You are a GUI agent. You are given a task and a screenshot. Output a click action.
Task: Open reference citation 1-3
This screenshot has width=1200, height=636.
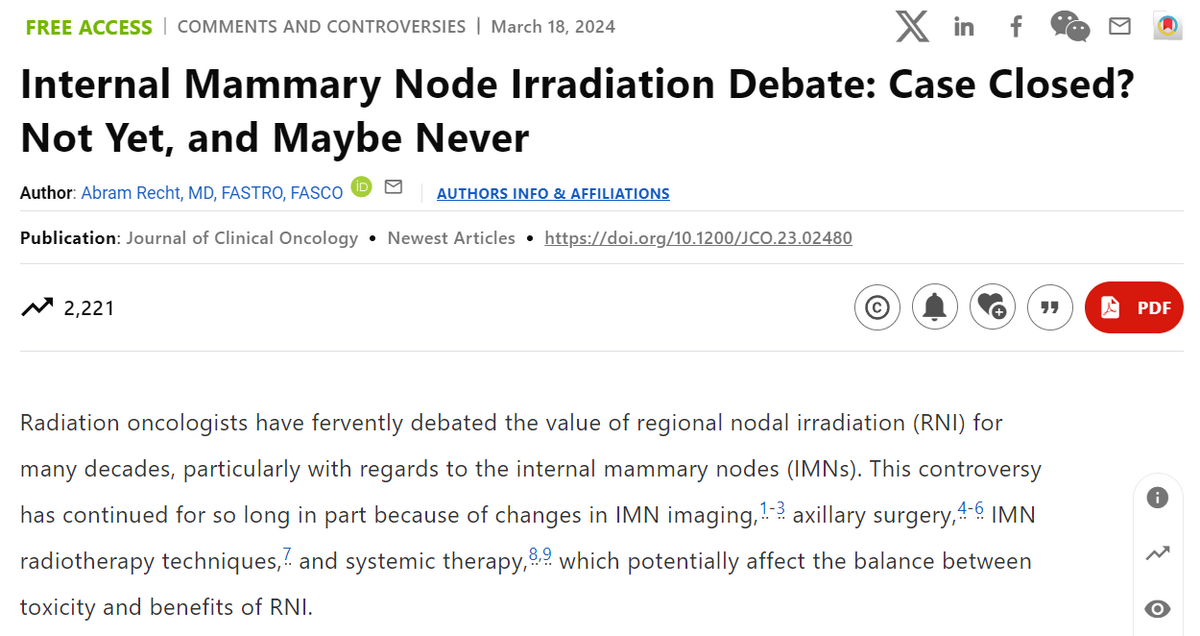773,510
